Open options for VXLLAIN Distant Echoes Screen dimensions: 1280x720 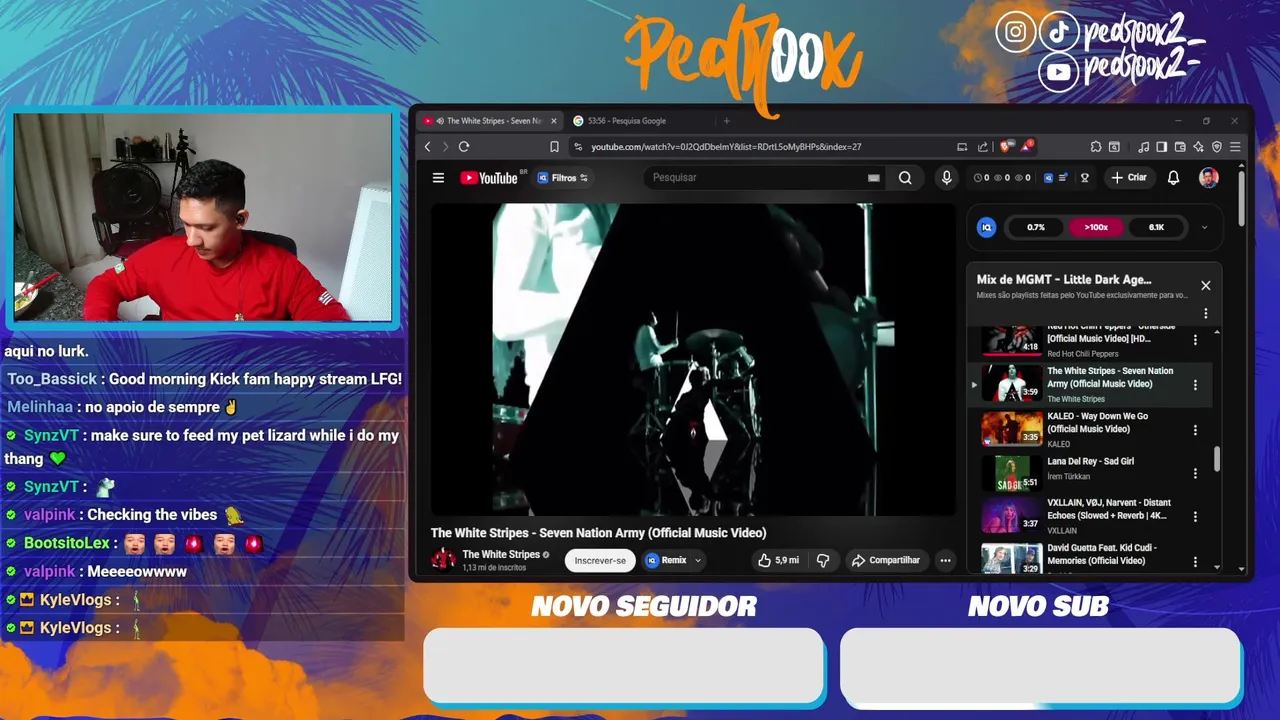pos(1195,516)
